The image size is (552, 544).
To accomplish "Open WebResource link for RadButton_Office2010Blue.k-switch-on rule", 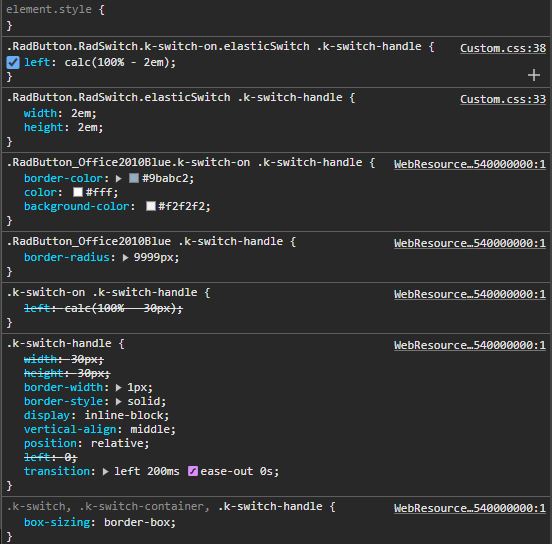I will [470, 164].
